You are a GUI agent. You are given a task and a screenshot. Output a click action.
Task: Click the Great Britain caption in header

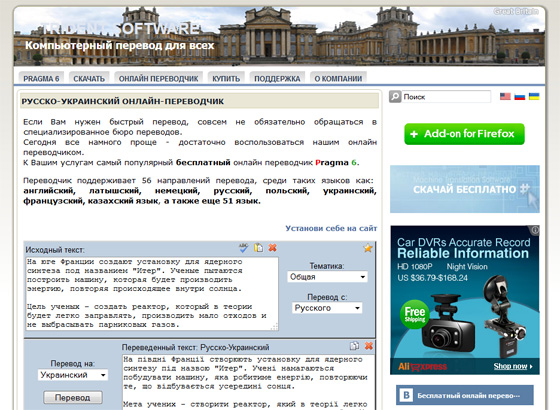pyautogui.click(x=516, y=11)
